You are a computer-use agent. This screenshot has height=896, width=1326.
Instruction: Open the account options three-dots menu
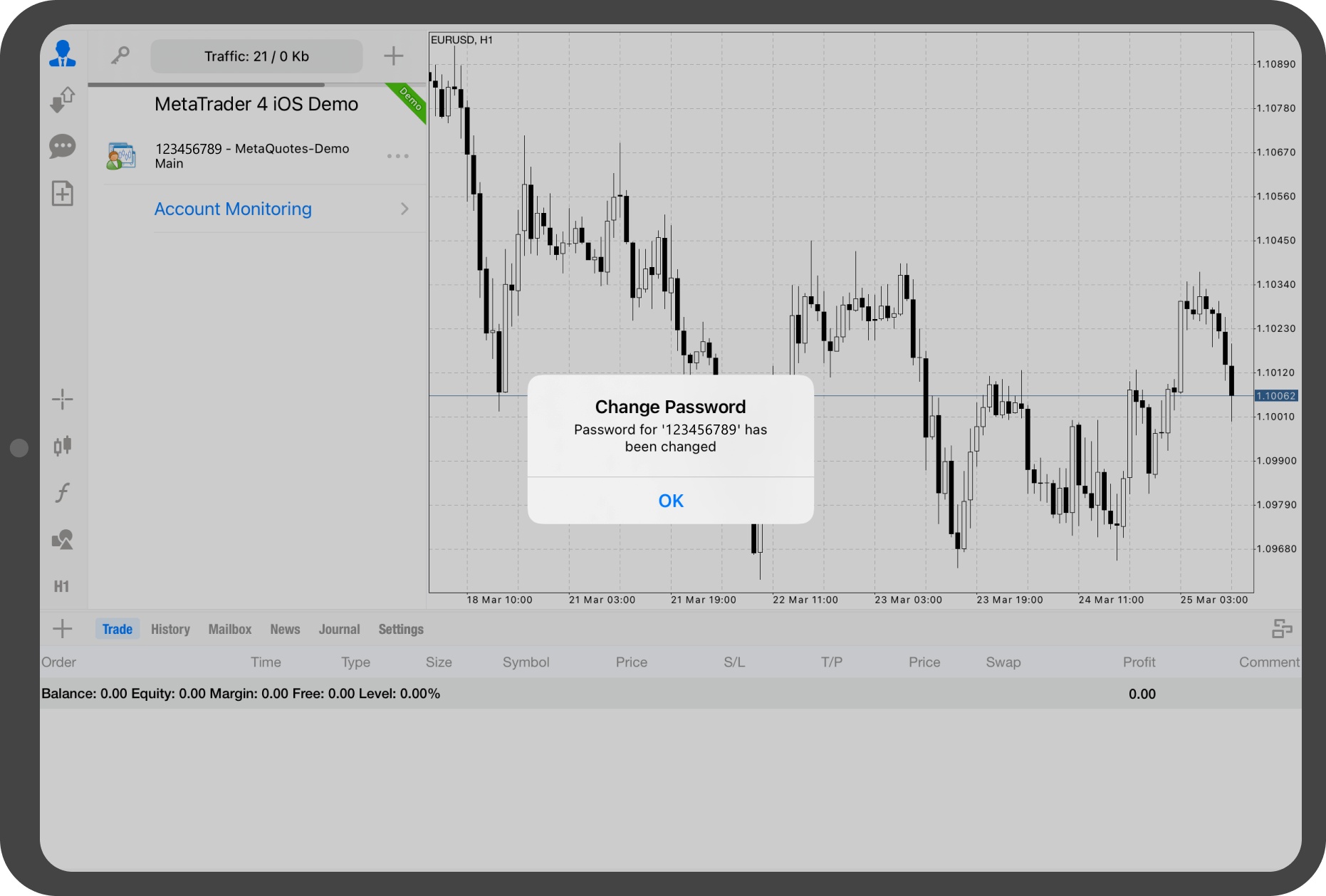397,156
